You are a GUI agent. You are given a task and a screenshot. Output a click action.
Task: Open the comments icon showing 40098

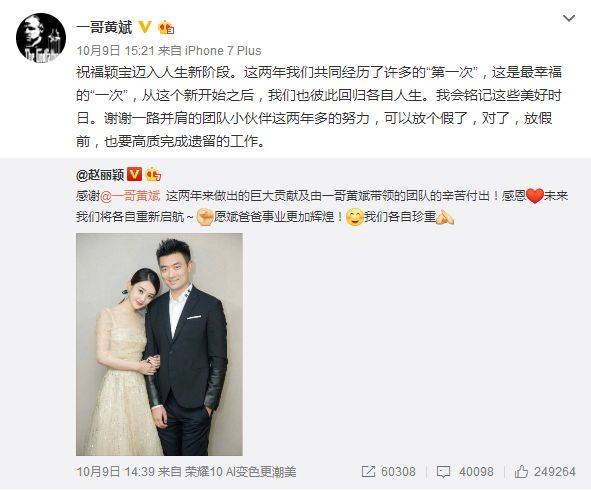(465, 472)
